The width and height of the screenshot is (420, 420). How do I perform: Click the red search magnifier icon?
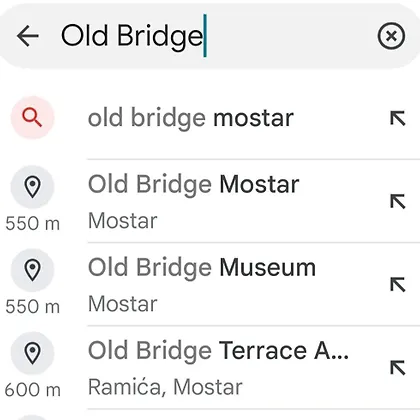(x=32, y=118)
